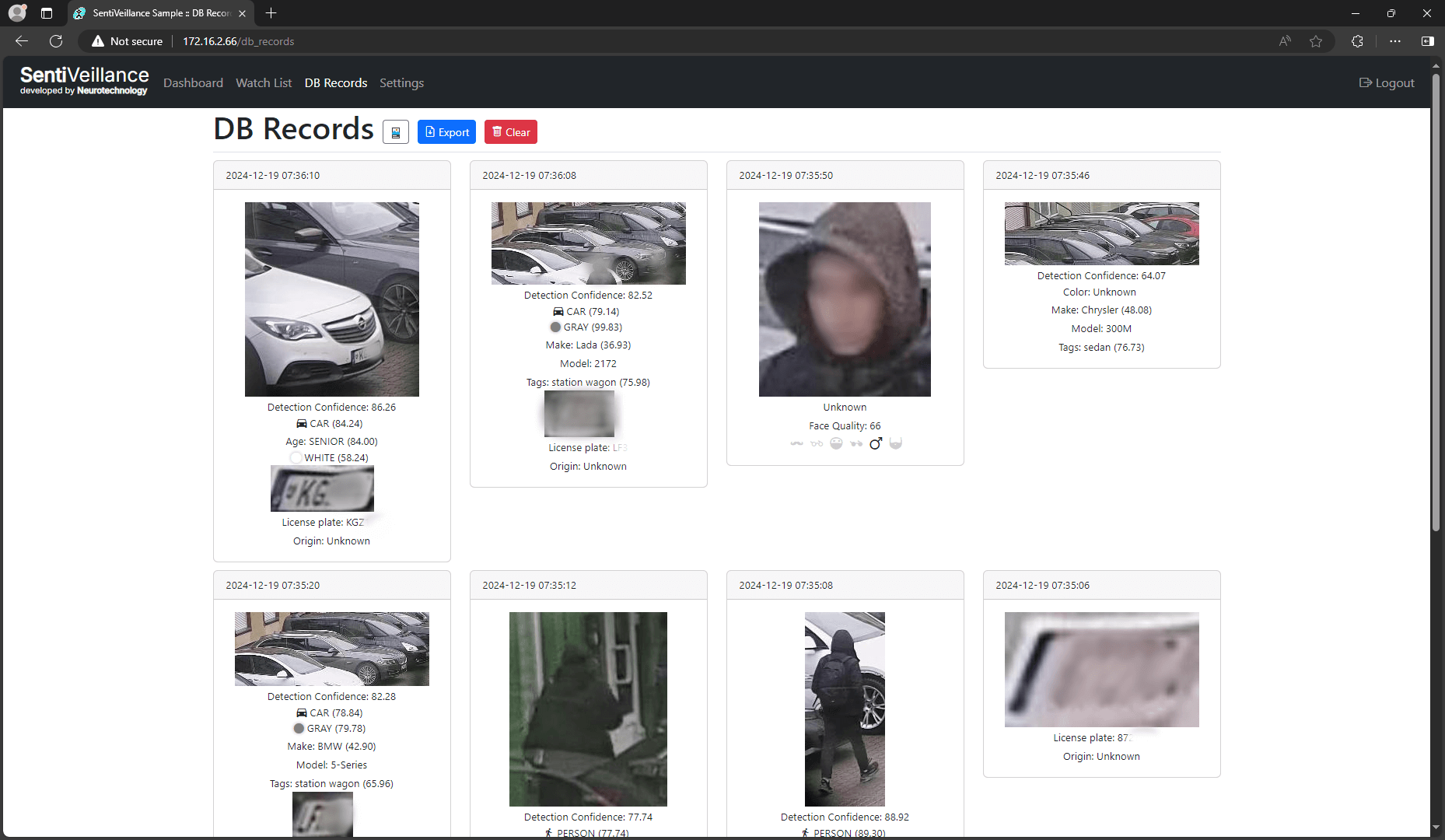Viewport: 1445px width, 840px height.
Task: Open the hooded person face thumbnail
Action: pyautogui.click(x=845, y=299)
